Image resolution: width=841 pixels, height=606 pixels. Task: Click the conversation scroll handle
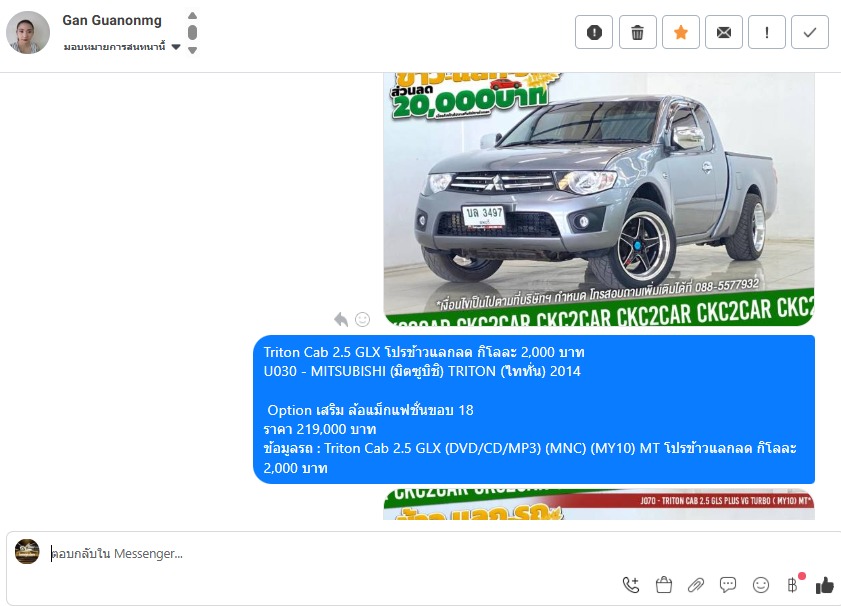(x=193, y=32)
